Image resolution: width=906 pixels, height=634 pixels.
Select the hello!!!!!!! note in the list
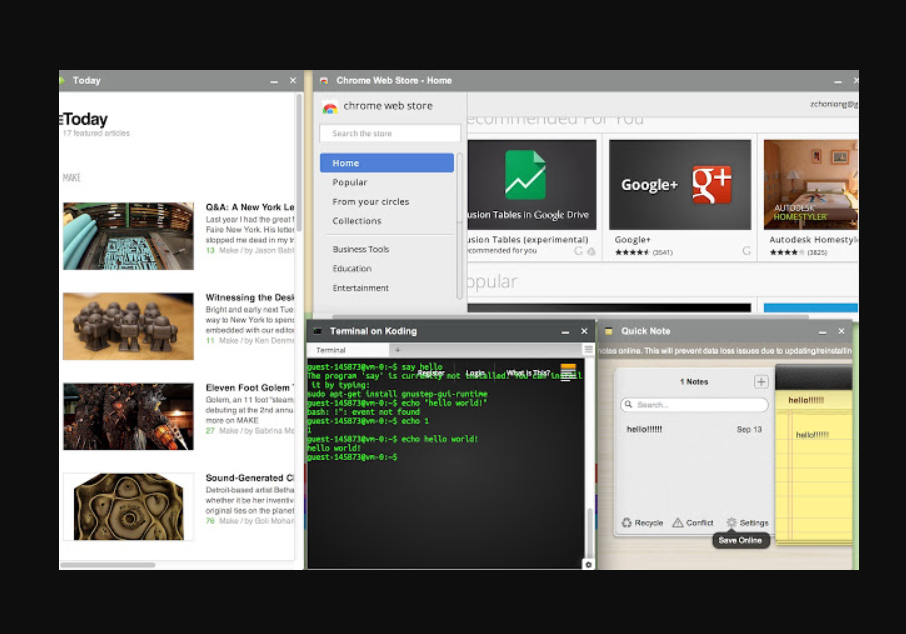(694, 429)
